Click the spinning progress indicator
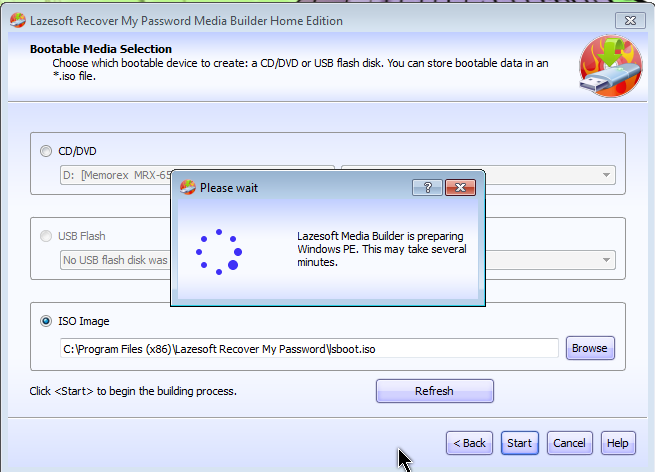 219,252
